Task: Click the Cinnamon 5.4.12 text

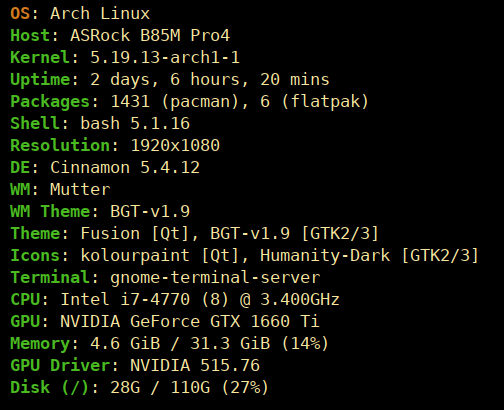Action: coord(125,167)
